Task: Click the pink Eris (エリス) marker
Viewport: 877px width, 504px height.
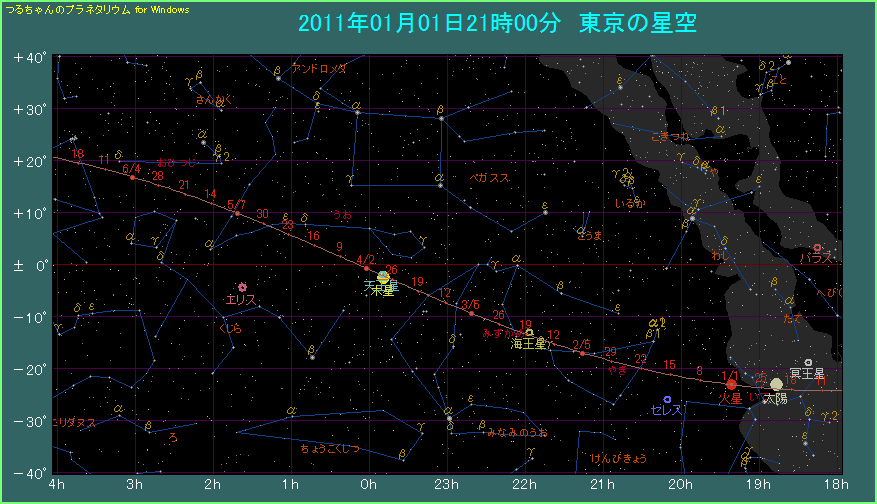Action: 242,287
